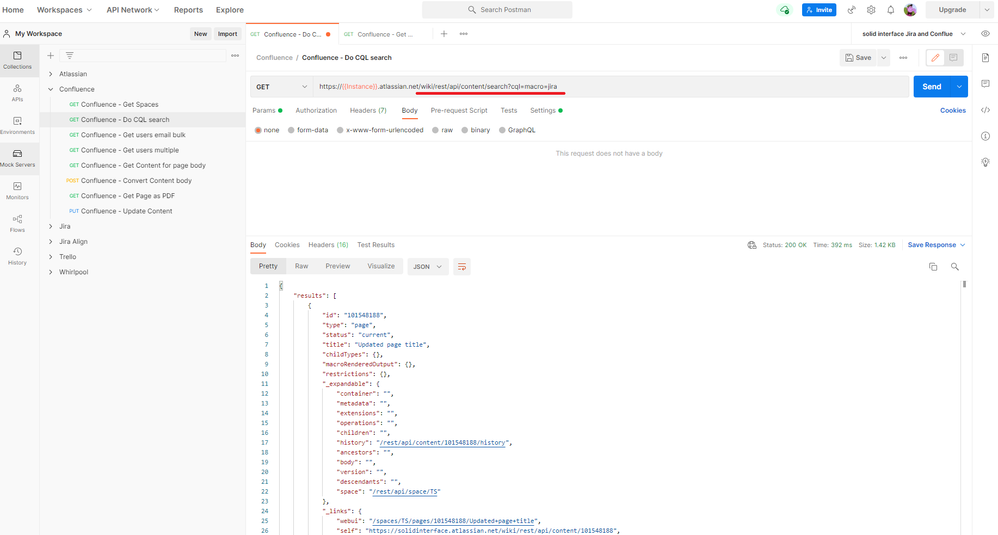Click the request URL input field
The image size is (998, 535).
[611, 87]
